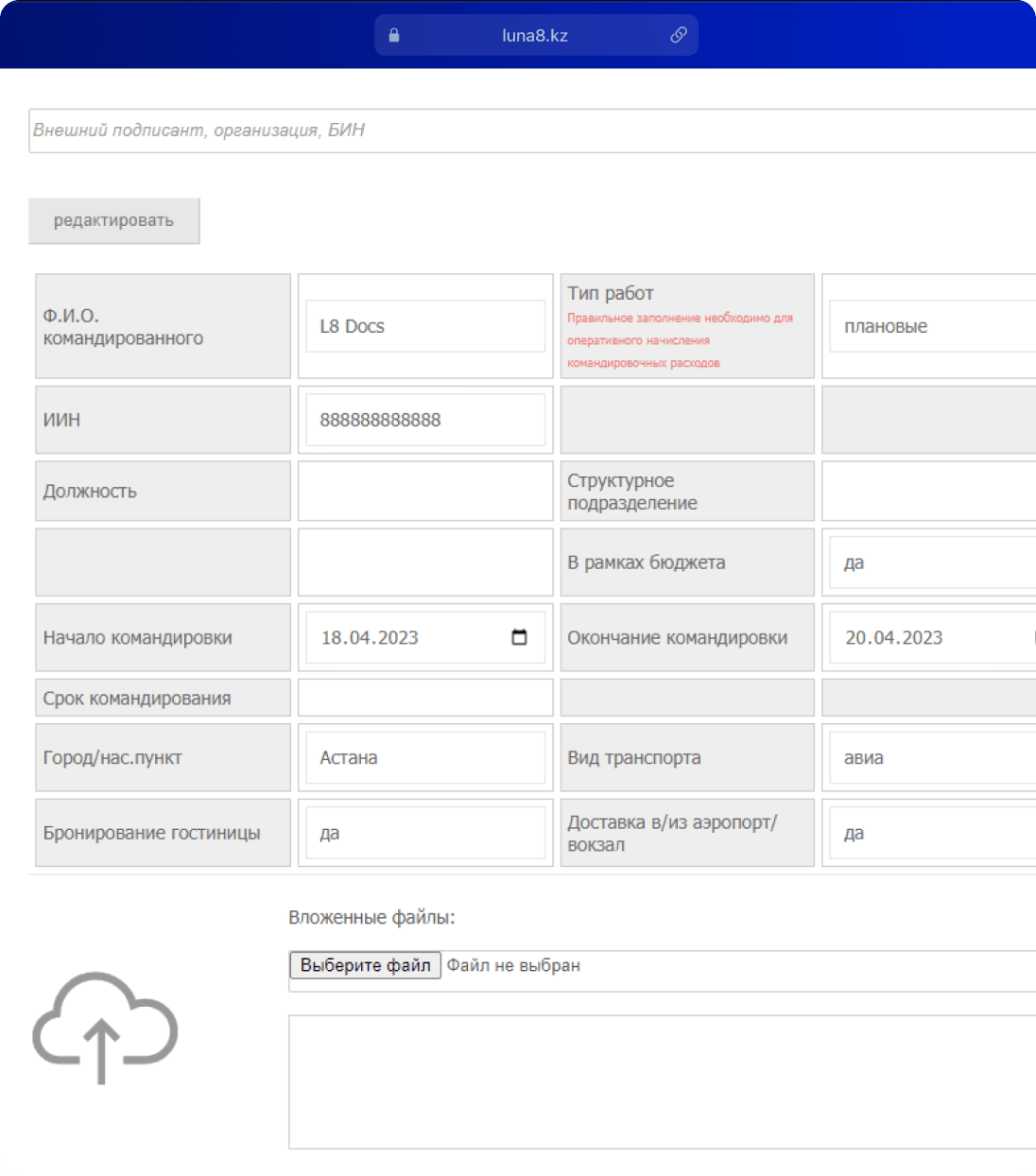
Task: Click the start date field 18.04.2023
Action: [406, 638]
